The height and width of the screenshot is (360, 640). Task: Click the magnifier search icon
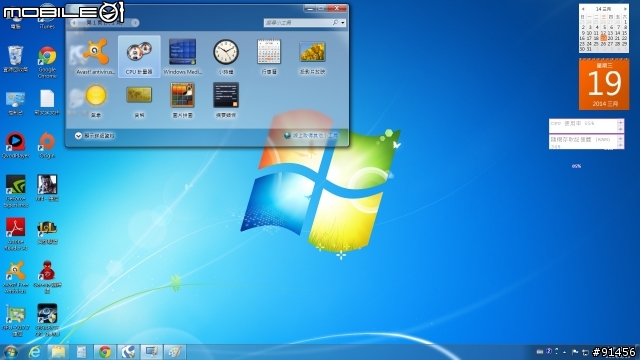point(335,22)
